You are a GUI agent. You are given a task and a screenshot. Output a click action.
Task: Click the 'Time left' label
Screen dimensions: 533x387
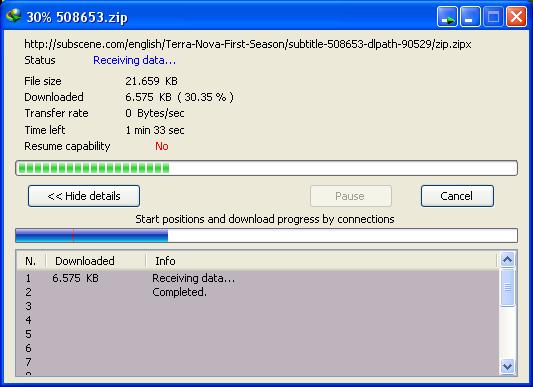pos(45,130)
